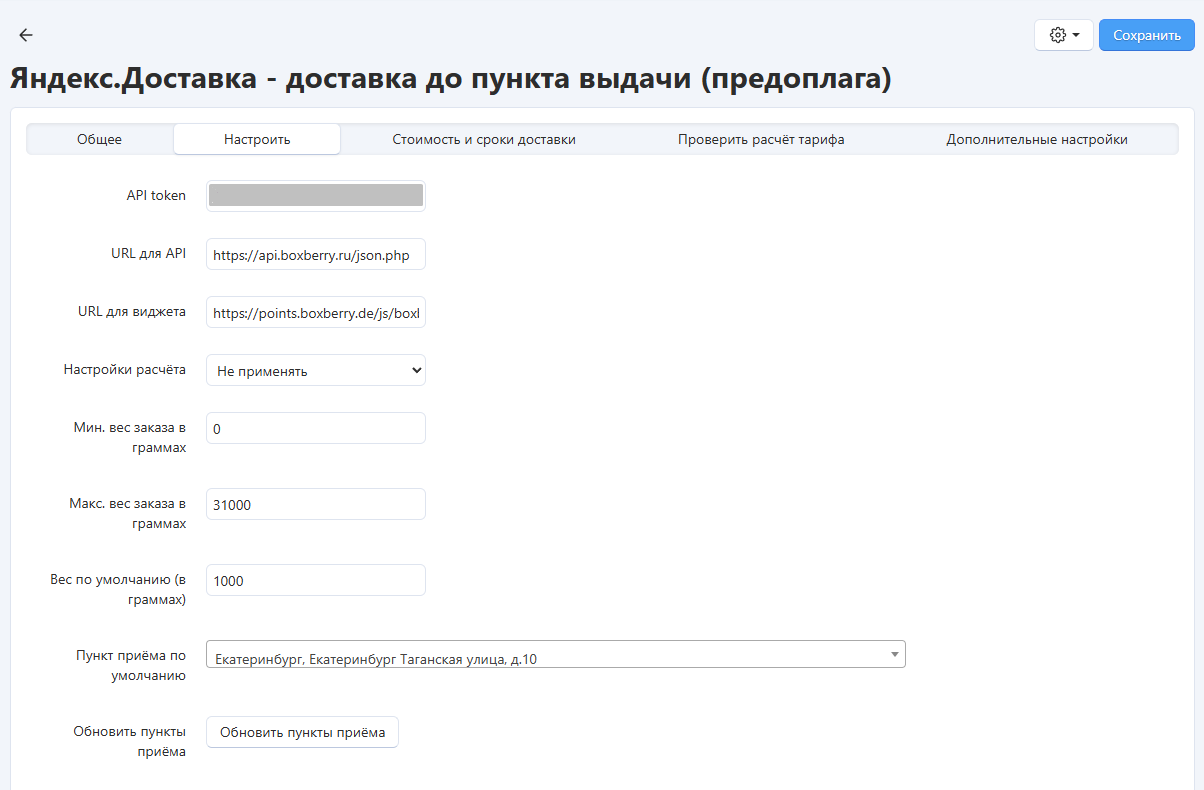1204x790 pixels.
Task: Click the Макс. вес заказа field with 31000
Action: [316, 504]
